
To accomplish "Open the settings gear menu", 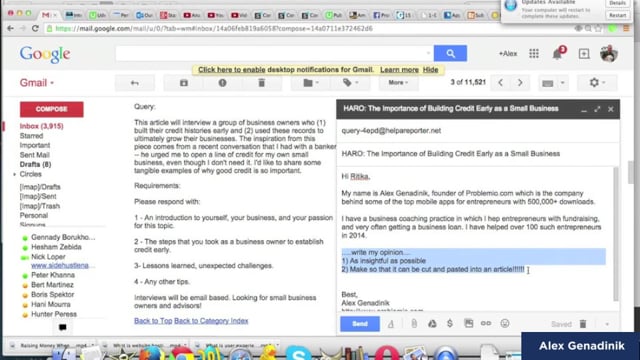I will point(597,83).
